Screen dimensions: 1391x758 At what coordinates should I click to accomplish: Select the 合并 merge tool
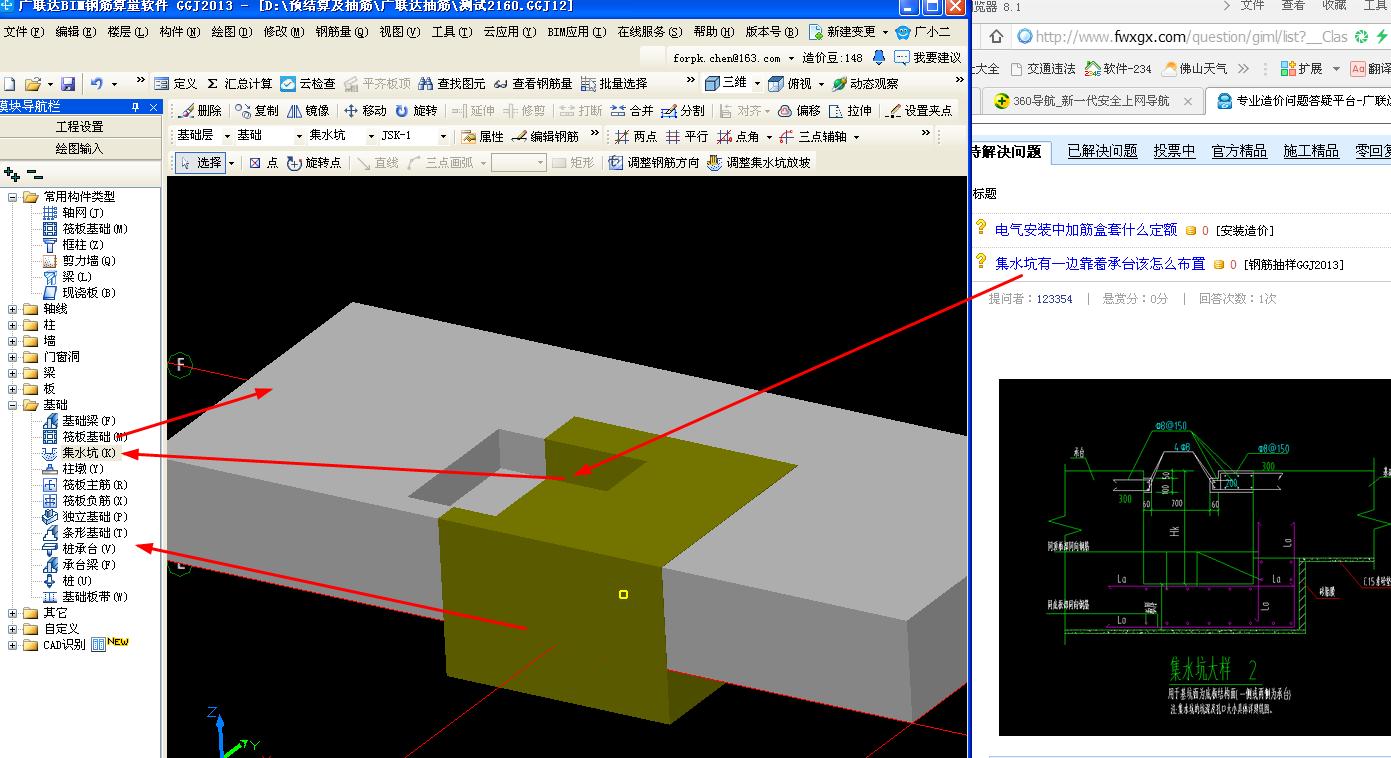(x=631, y=111)
